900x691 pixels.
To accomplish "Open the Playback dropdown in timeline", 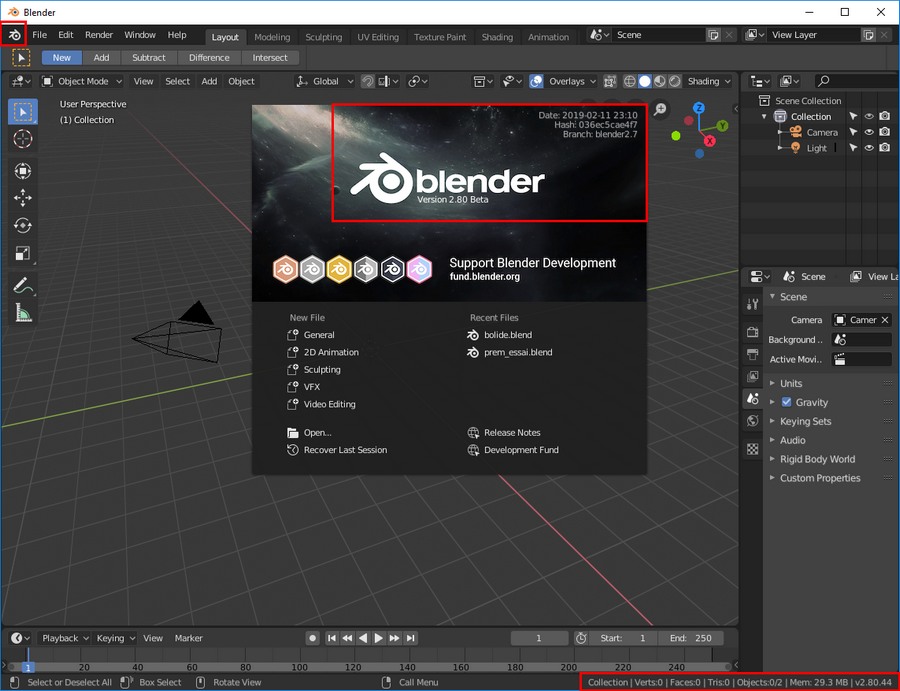I will tap(65, 638).
